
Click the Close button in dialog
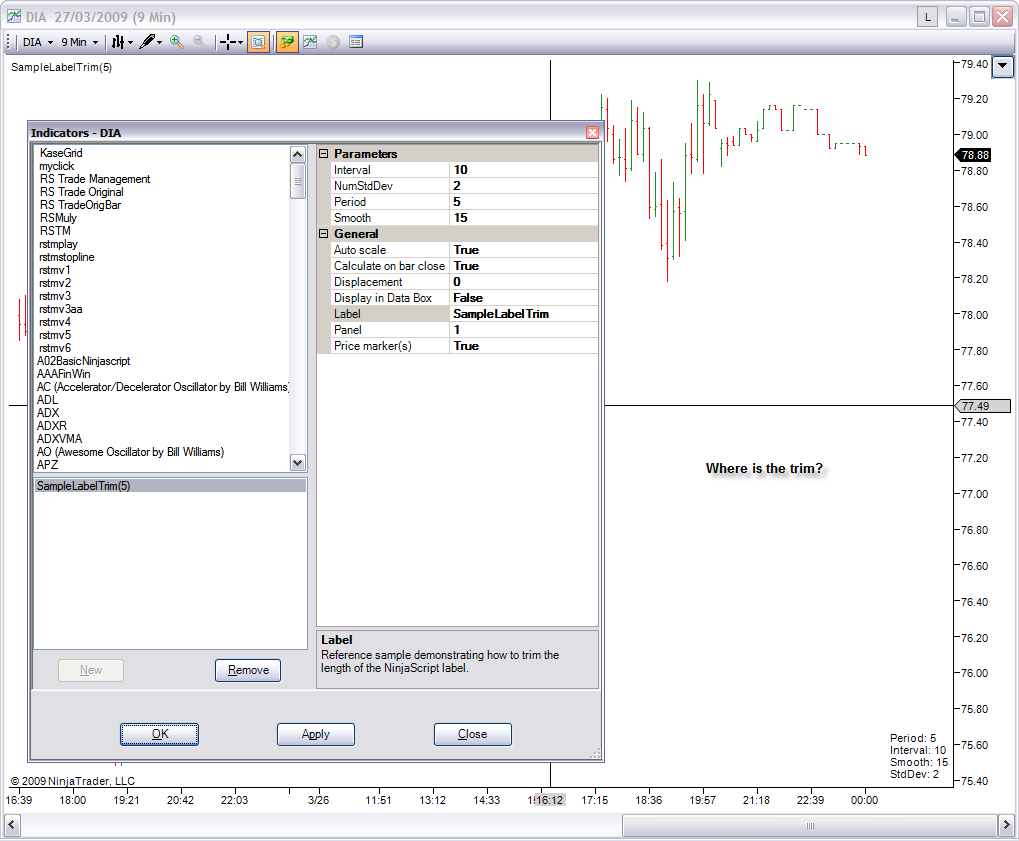[x=472, y=734]
